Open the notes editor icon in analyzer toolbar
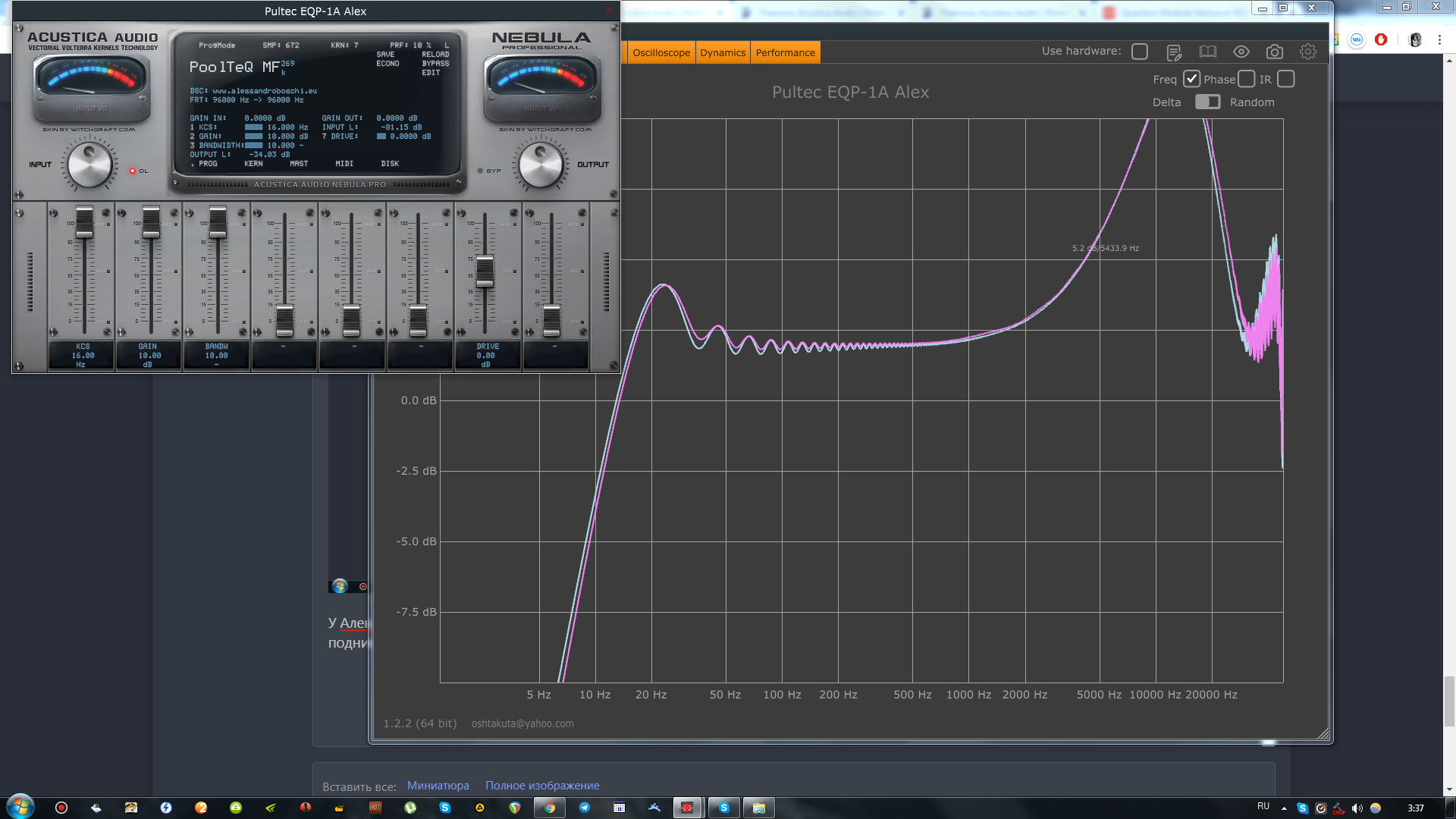The height and width of the screenshot is (819, 1456). pyautogui.click(x=1174, y=52)
